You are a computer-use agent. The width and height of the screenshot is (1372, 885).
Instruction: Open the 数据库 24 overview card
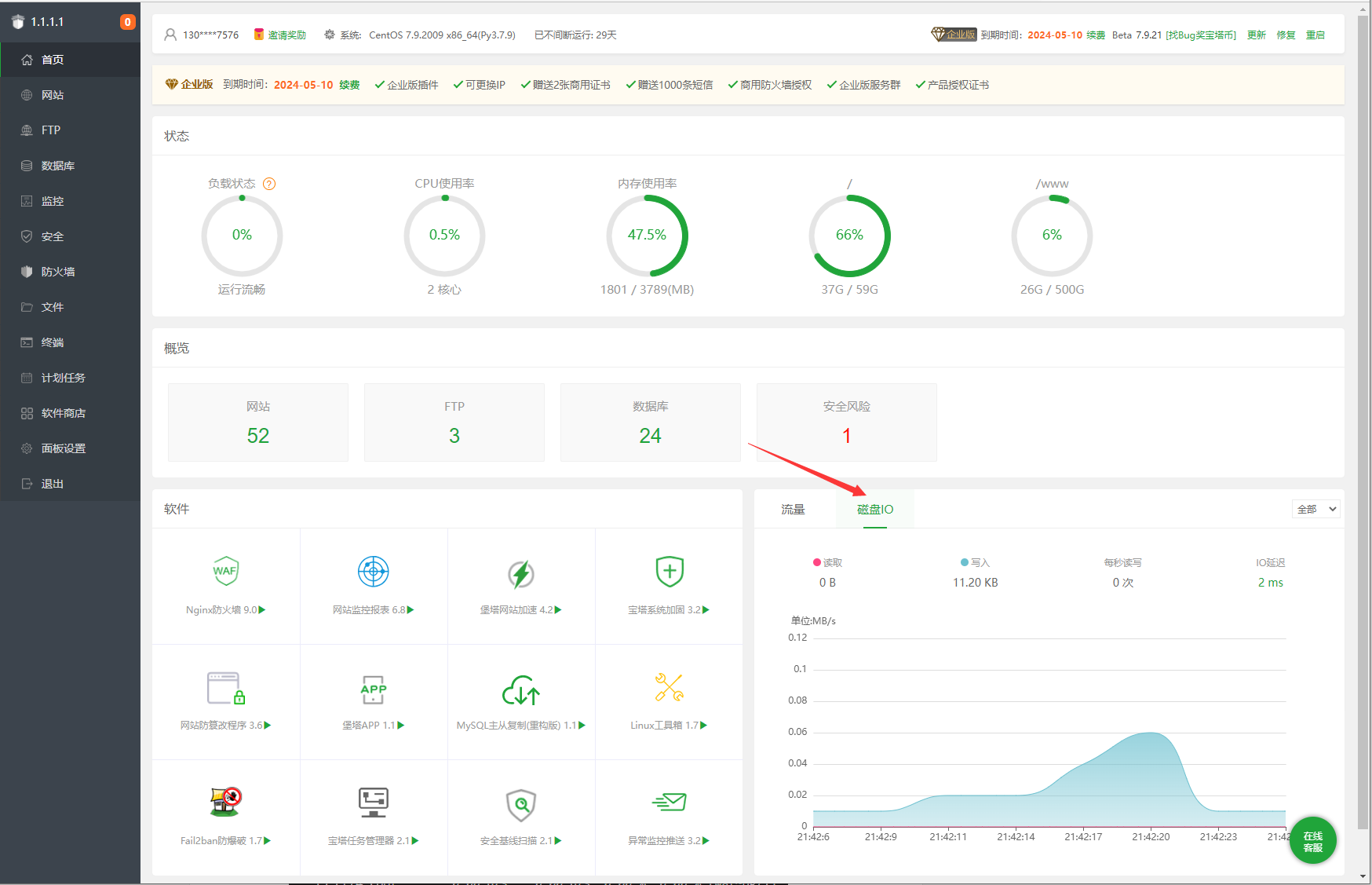click(651, 422)
